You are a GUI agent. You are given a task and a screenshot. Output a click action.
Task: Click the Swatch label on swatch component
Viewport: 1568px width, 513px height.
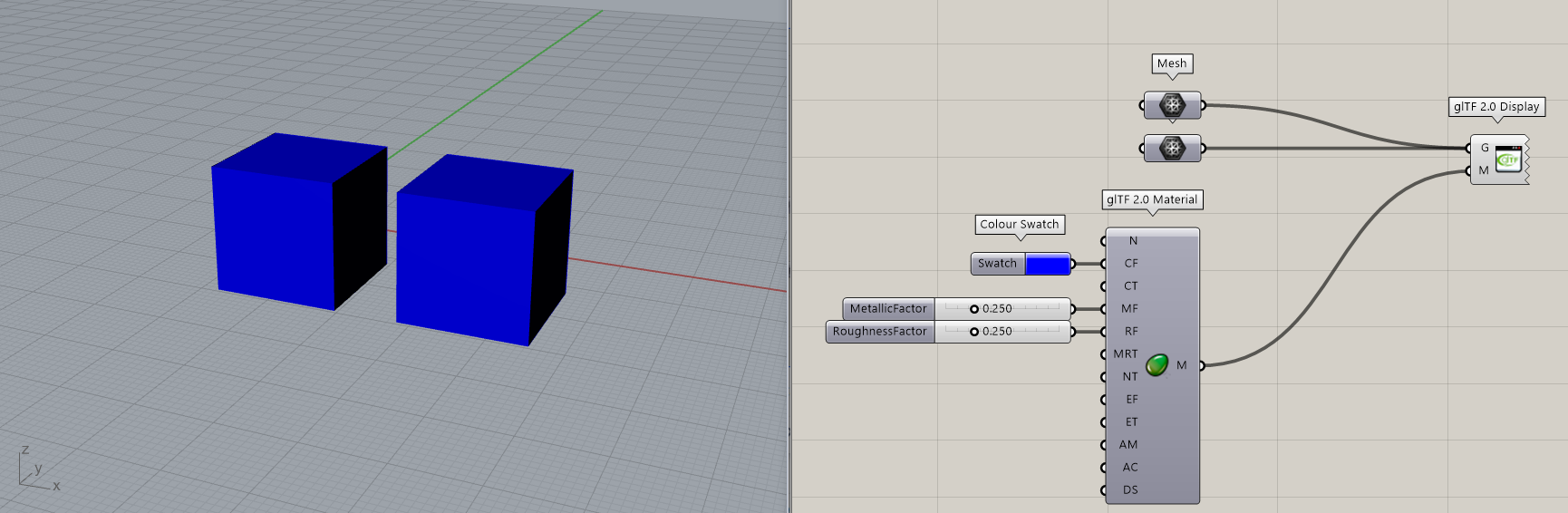tap(997, 264)
